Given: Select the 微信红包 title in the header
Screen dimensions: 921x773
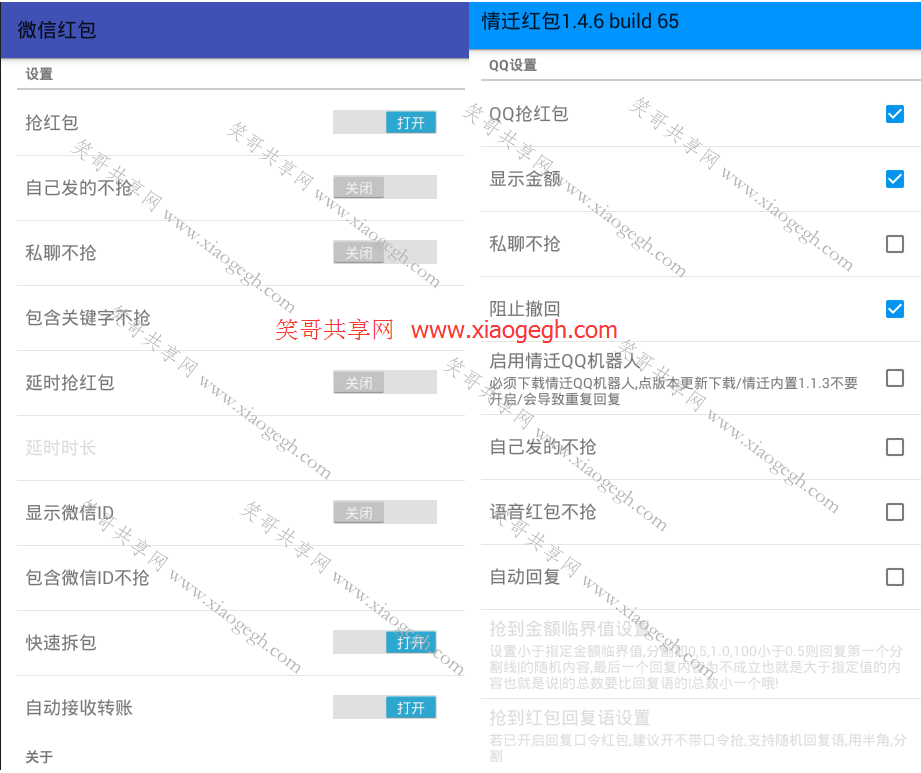Looking at the screenshot, I should [57, 29].
